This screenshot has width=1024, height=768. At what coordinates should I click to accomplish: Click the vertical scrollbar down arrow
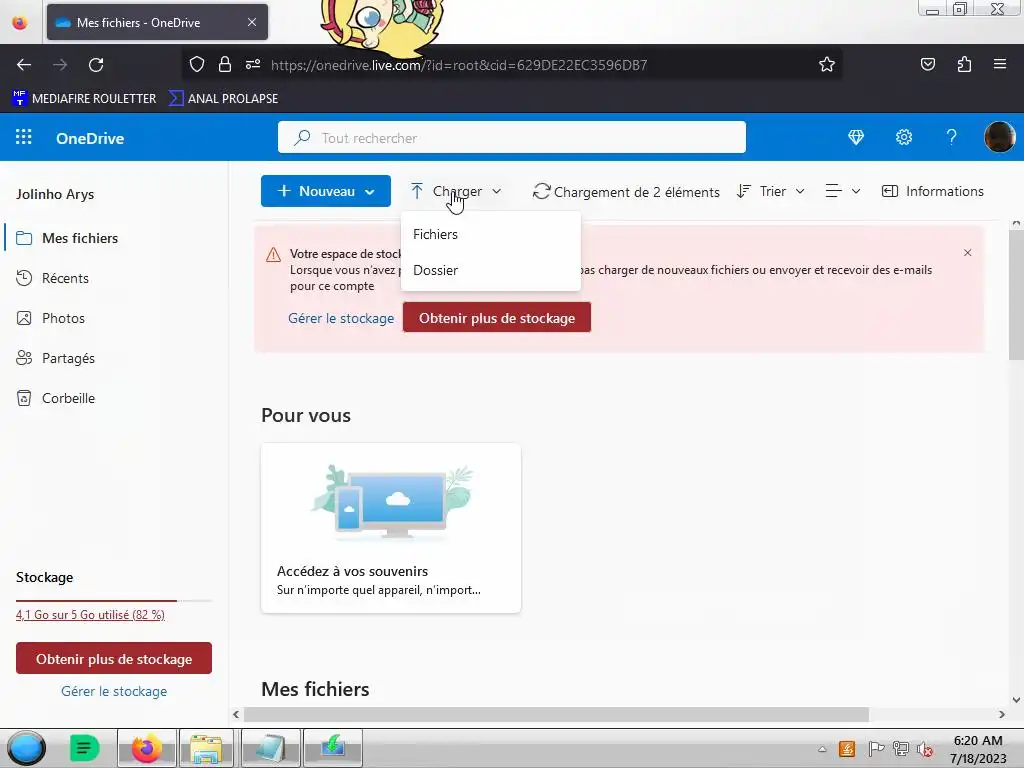tap(1016, 700)
